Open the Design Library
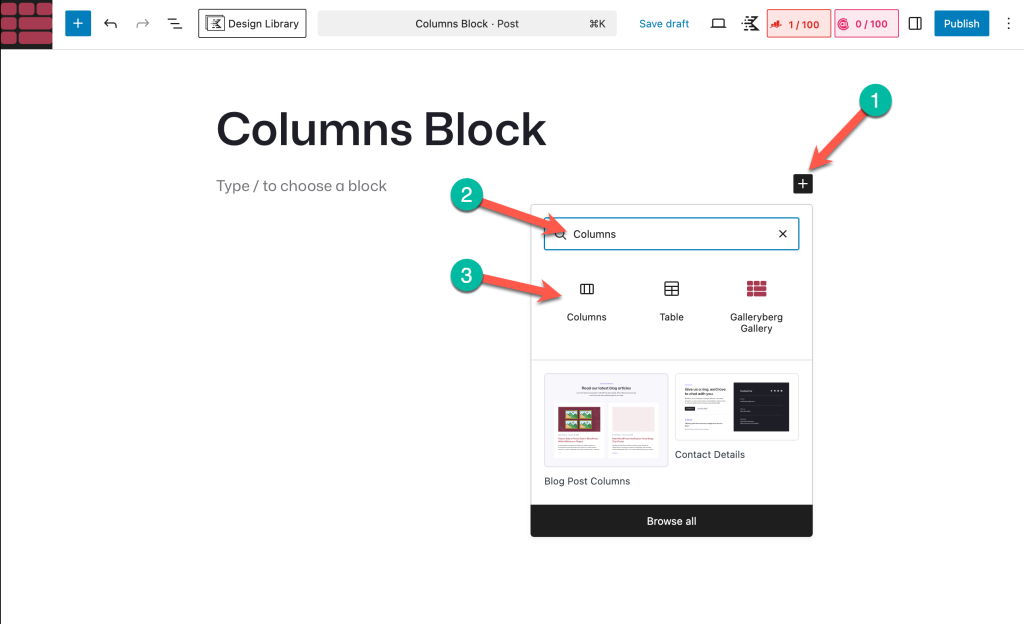Viewport: 1024px width, 624px height. tap(252, 23)
